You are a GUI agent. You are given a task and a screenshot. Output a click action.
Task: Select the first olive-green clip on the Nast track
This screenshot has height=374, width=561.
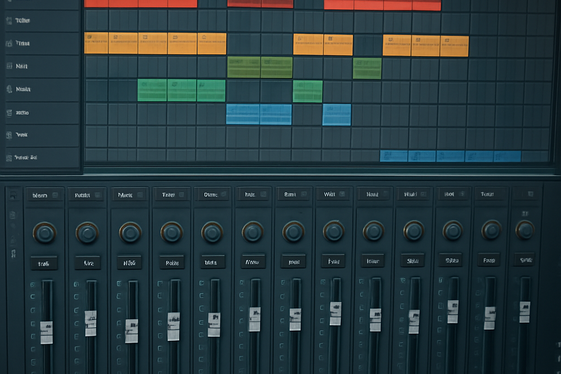coord(244,67)
